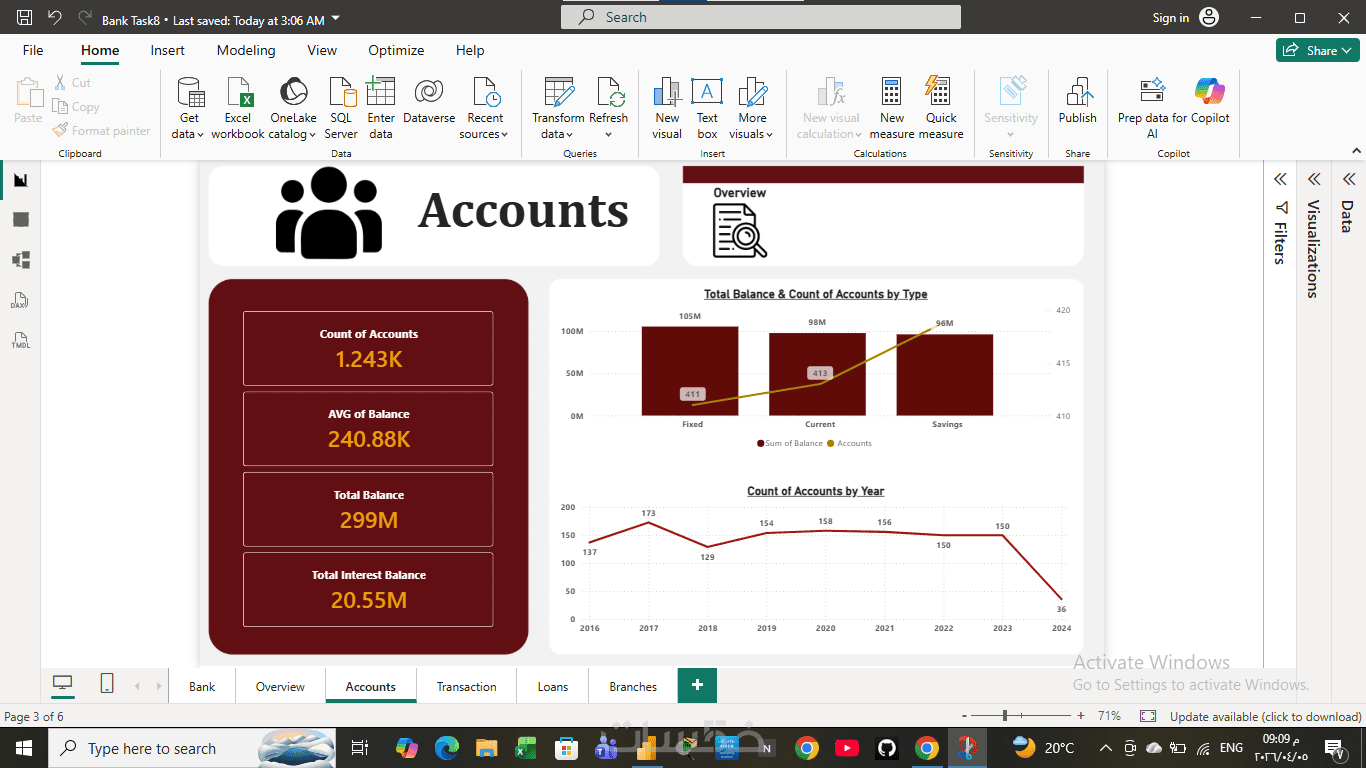Open Model view in sidebar
1366x768 pixels.
[x=21, y=260]
